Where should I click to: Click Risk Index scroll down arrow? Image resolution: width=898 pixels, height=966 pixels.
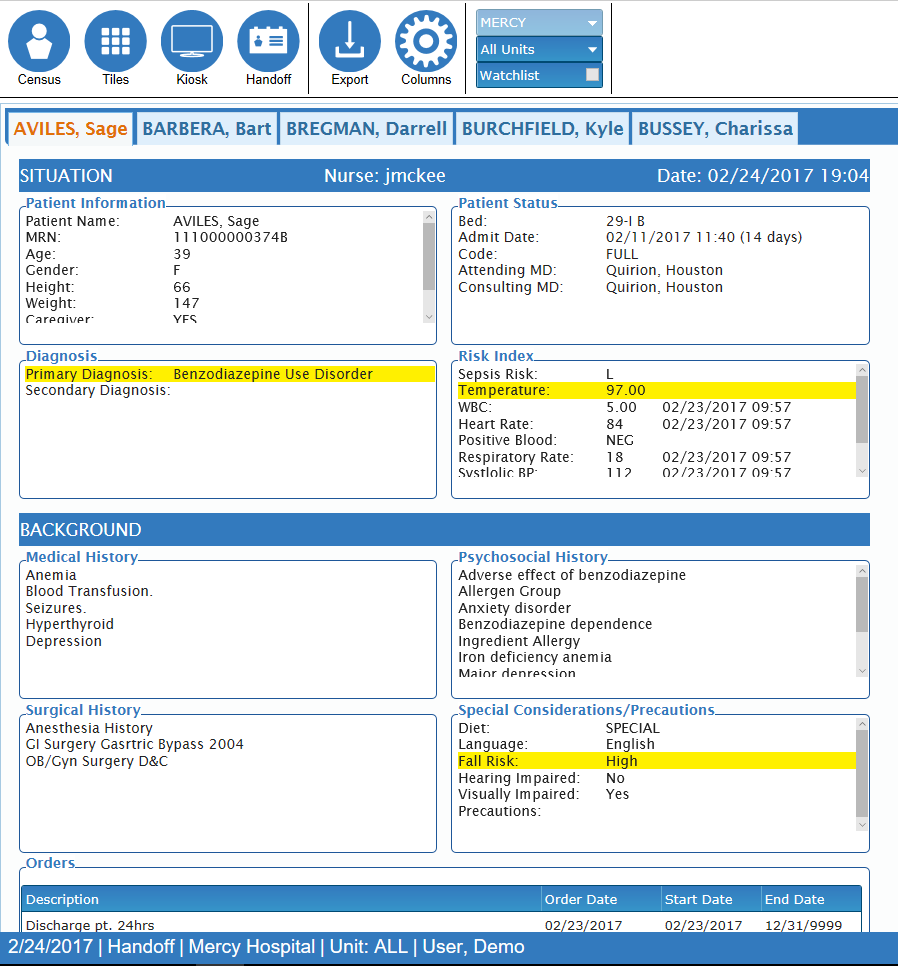862,471
